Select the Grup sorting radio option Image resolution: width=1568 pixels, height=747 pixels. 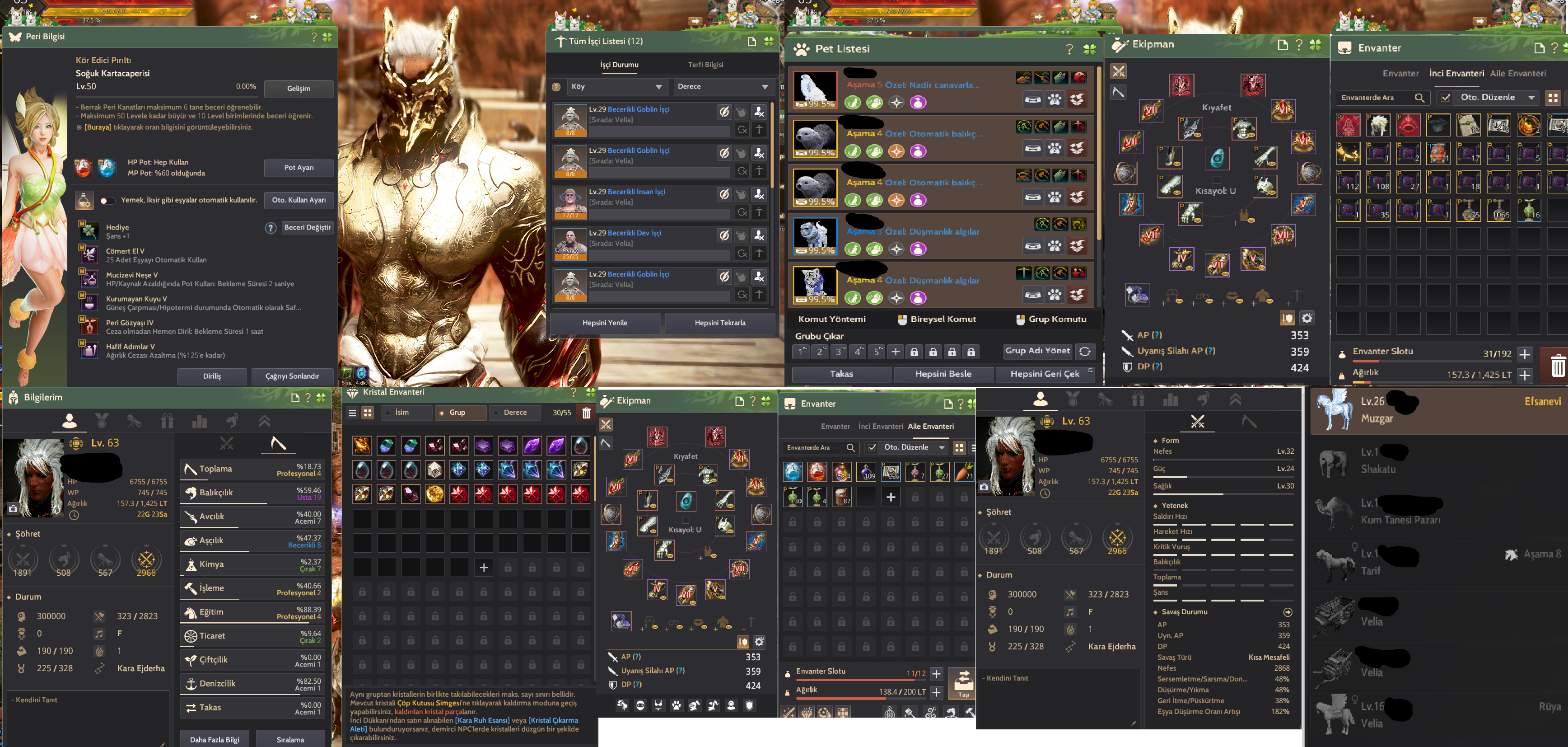pyautogui.click(x=442, y=413)
